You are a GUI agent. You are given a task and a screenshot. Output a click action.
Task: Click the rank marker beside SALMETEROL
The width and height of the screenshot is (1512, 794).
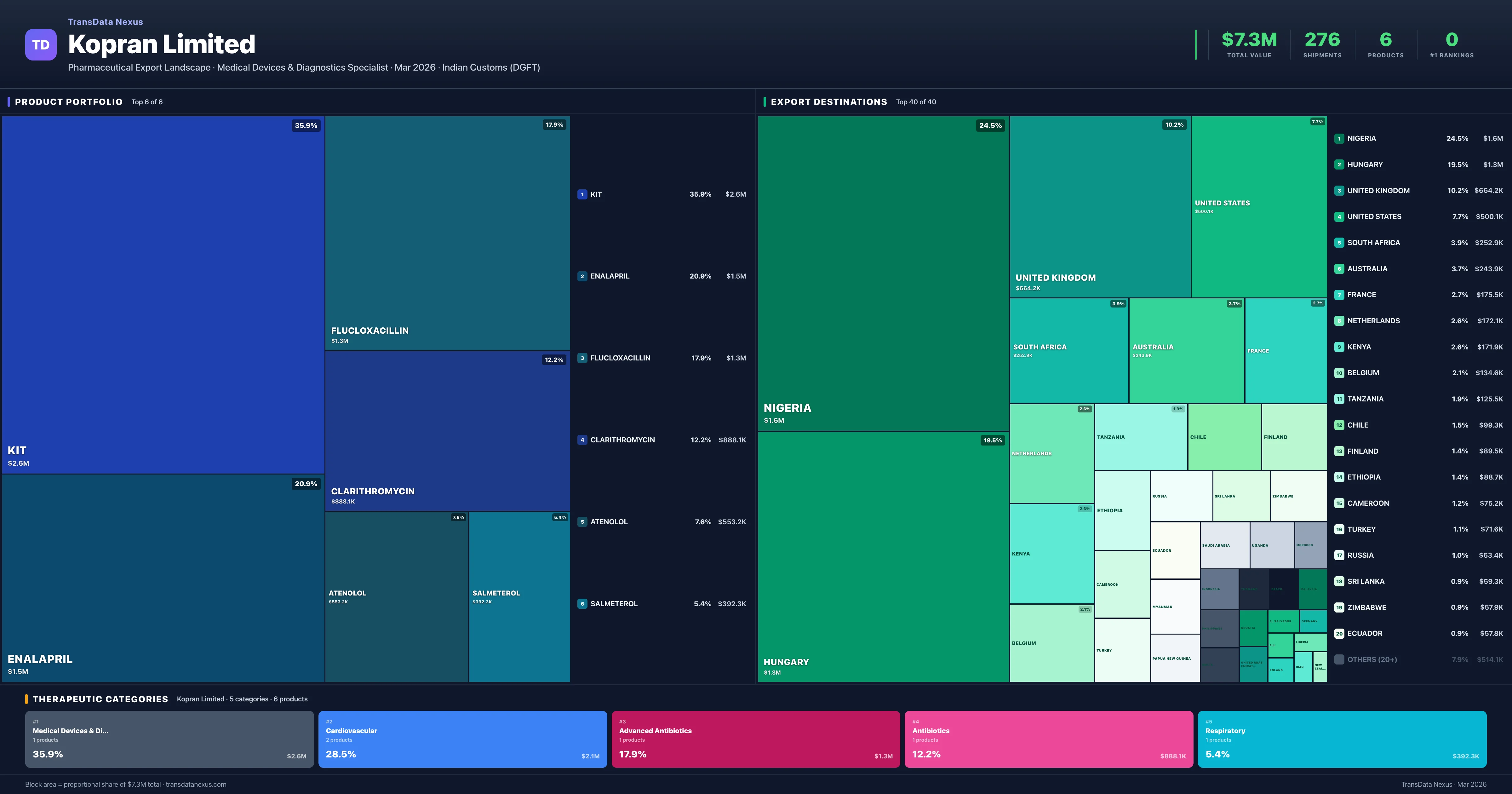582,603
